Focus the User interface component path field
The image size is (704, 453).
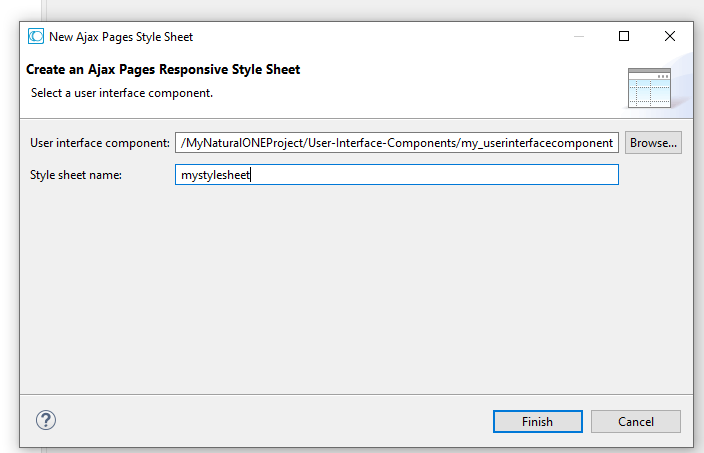[396, 143]
